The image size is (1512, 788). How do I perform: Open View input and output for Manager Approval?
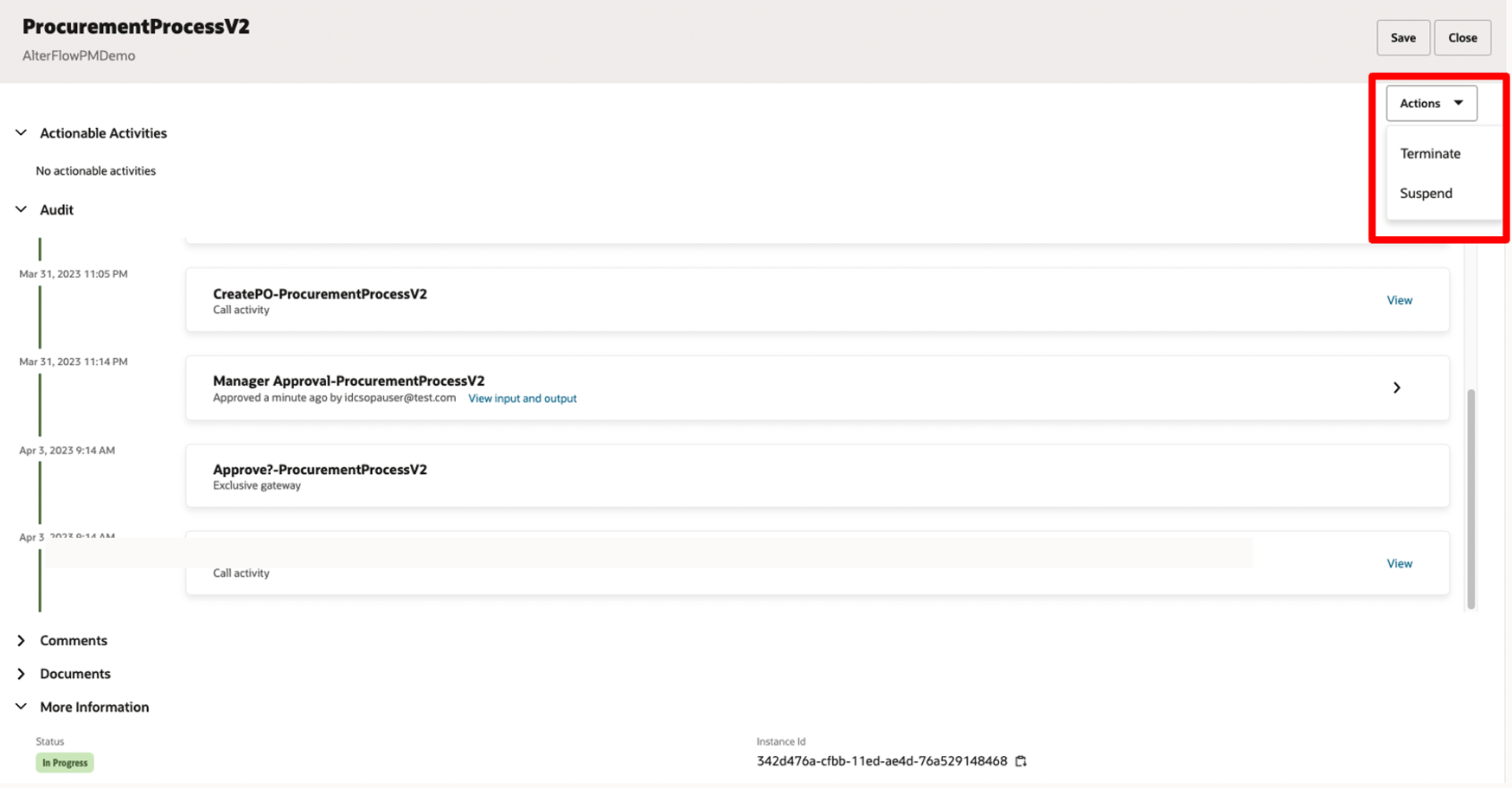click(x=522, y=398)
